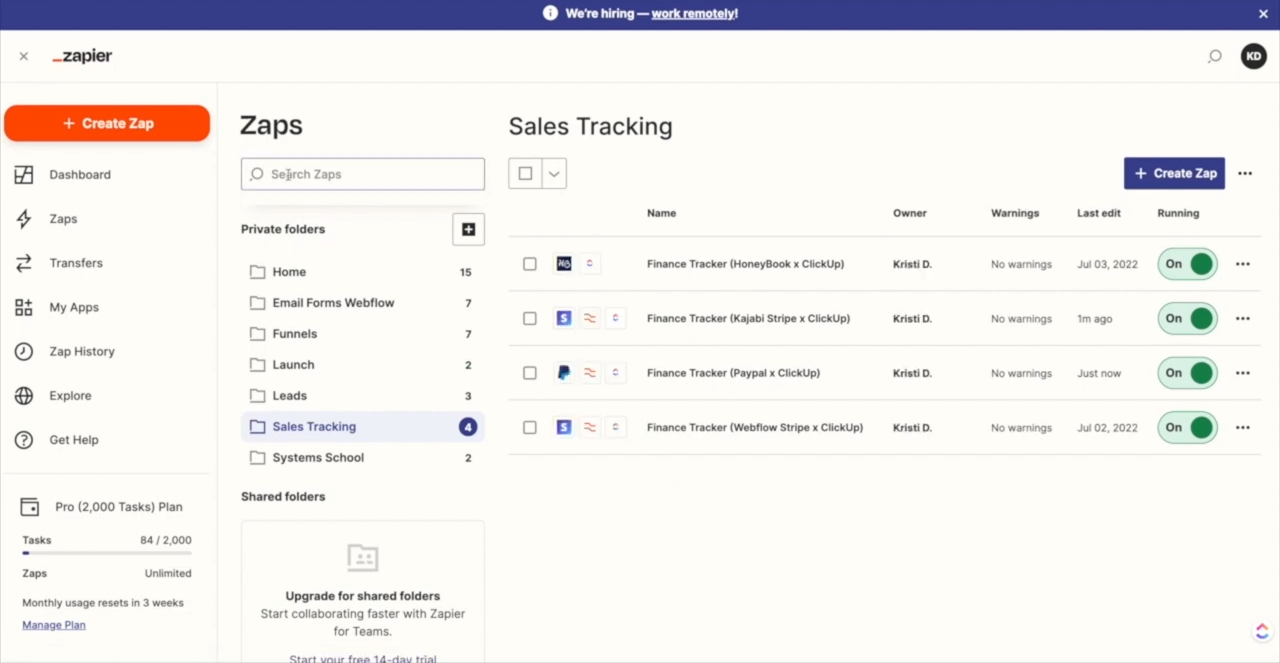Click the Zapier logo

pos(82,57)
